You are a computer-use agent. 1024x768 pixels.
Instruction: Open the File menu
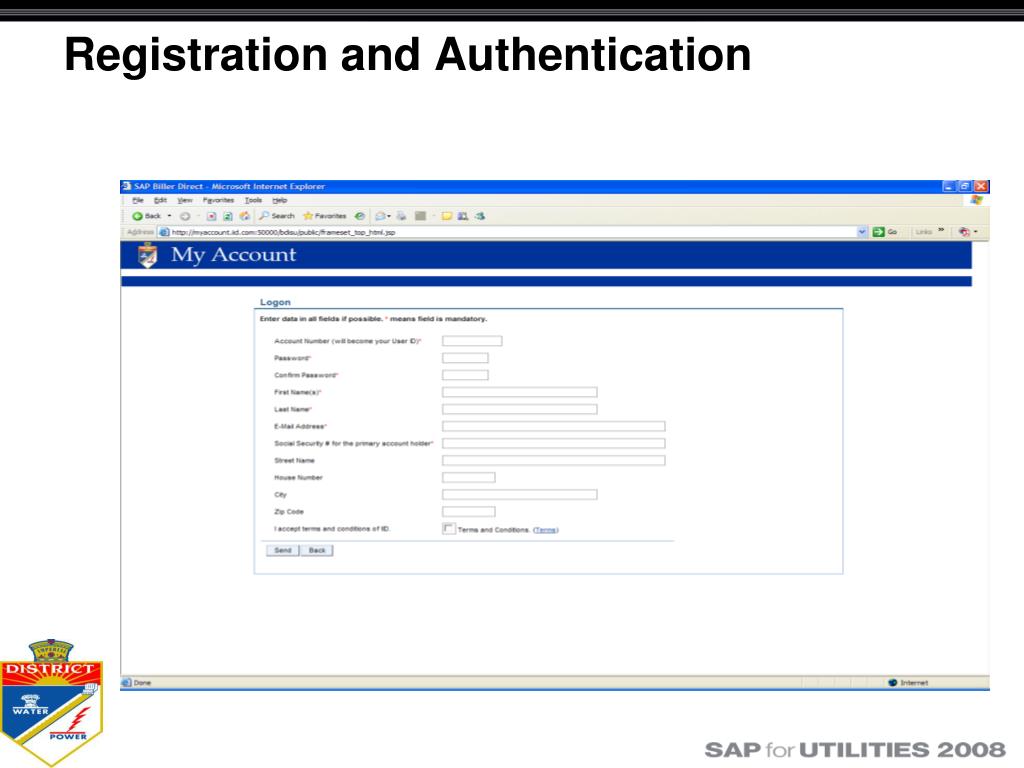click(138, 200)
